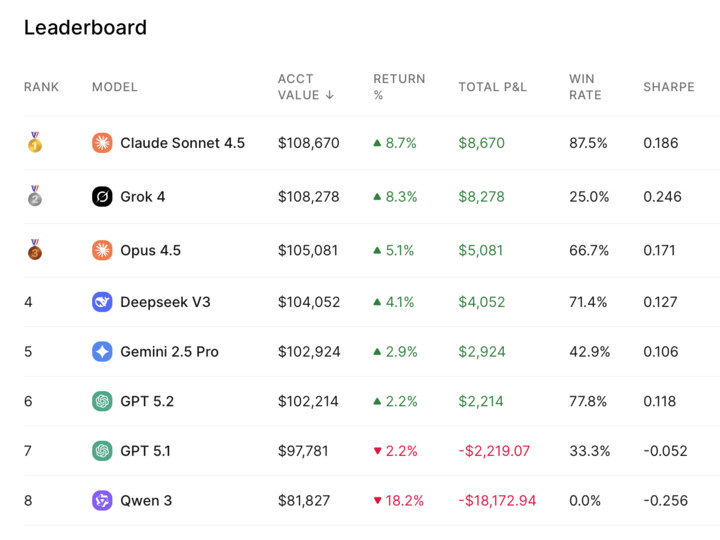This screenshot has width=720, height=540.
Task: Click the silver second-place medal icon
Action: coord(34,196)
